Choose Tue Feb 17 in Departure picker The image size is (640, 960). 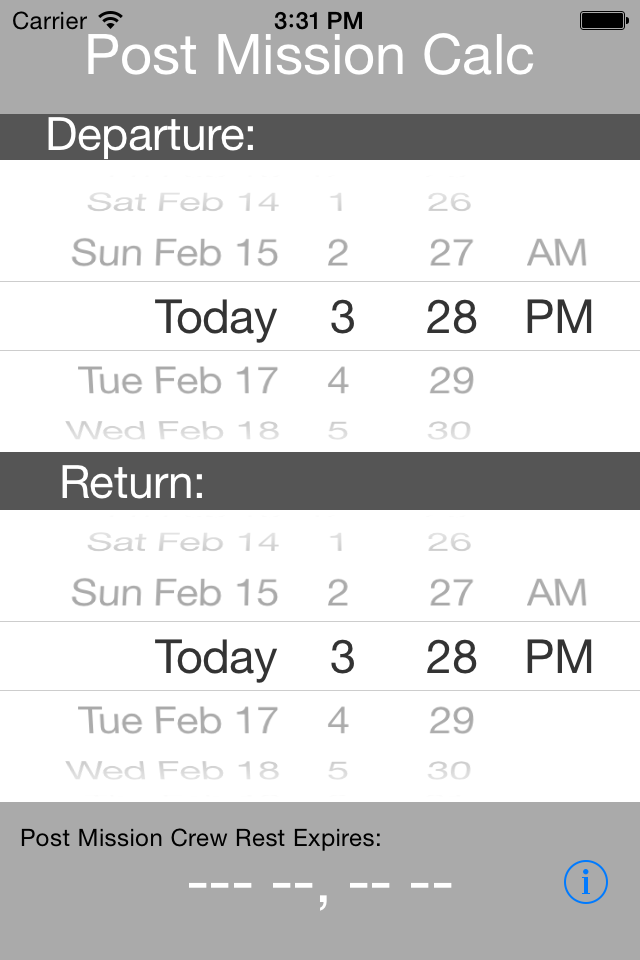pos(178,381)
